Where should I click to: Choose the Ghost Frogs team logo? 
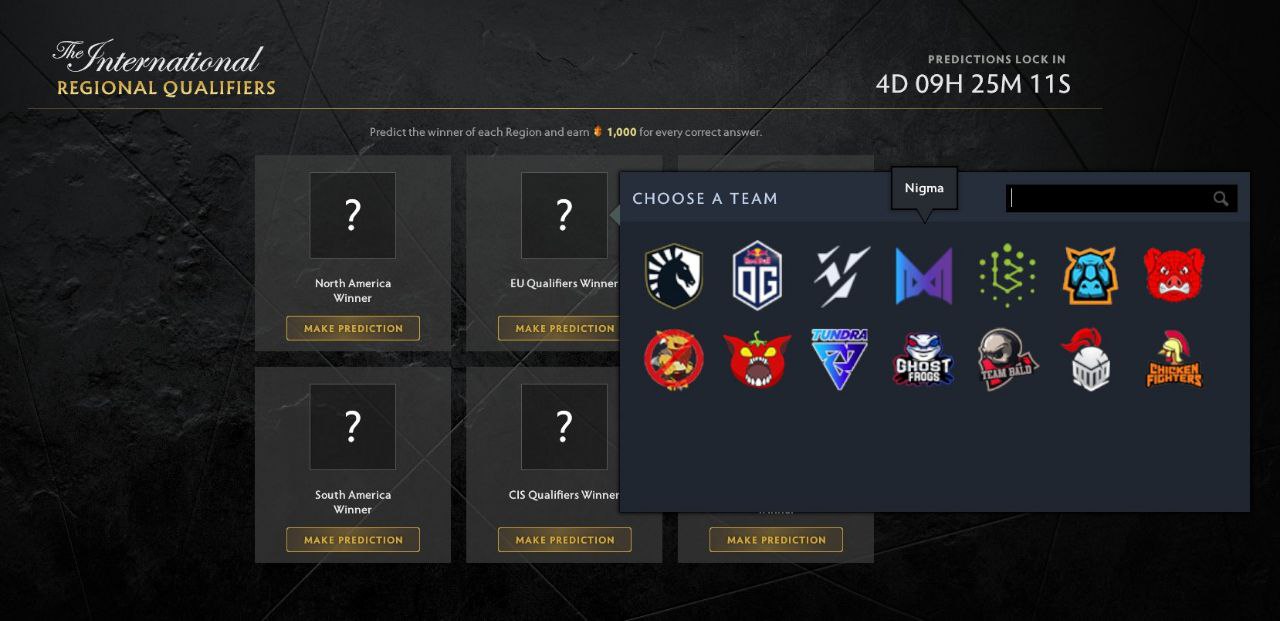(x=923, y=360)
